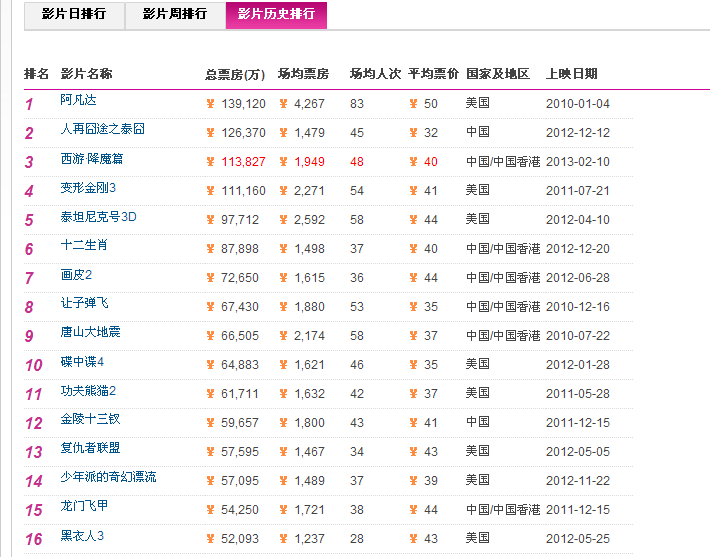Open movie link 功夫熊猫2
The width and height of the screenshot is (710, 557).
click(x=88, y=390)
